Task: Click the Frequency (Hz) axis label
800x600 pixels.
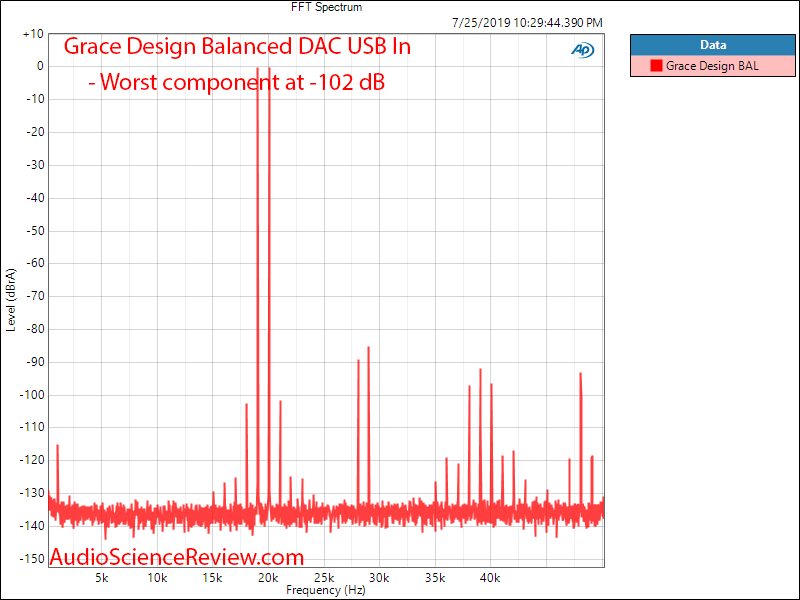Action: pos(326,590)
